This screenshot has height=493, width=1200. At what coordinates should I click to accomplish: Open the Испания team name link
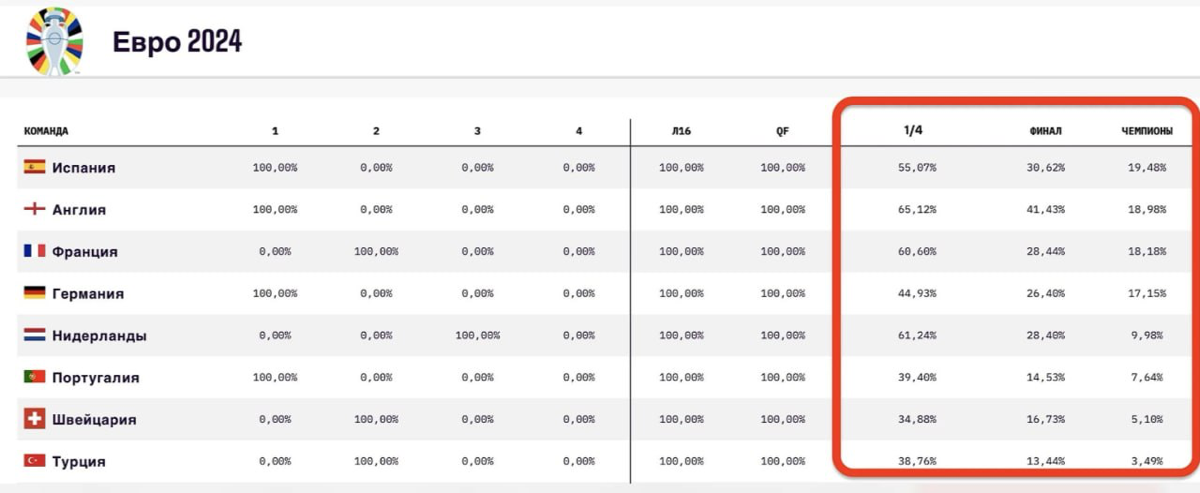pos(84,168)
